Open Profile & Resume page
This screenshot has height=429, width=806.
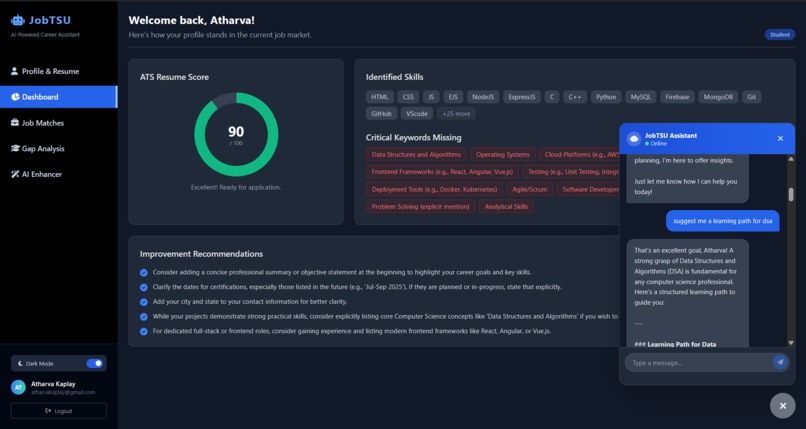[59, 71]
